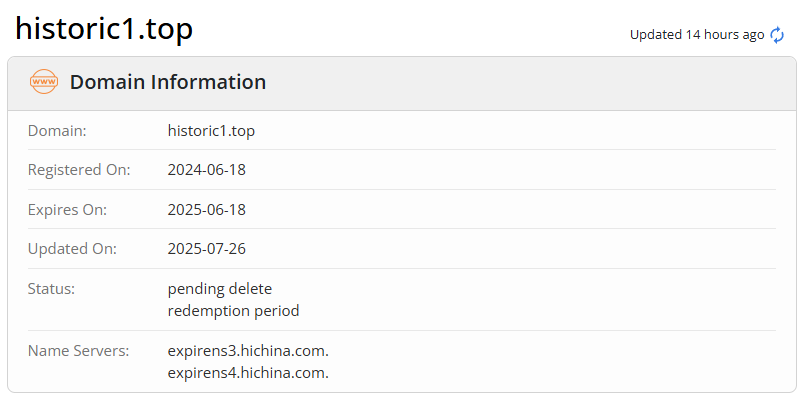The height and width of the screenshot is (403, 802).
Task: Click the 'Expires On:' label
Action: pos(67,210)
